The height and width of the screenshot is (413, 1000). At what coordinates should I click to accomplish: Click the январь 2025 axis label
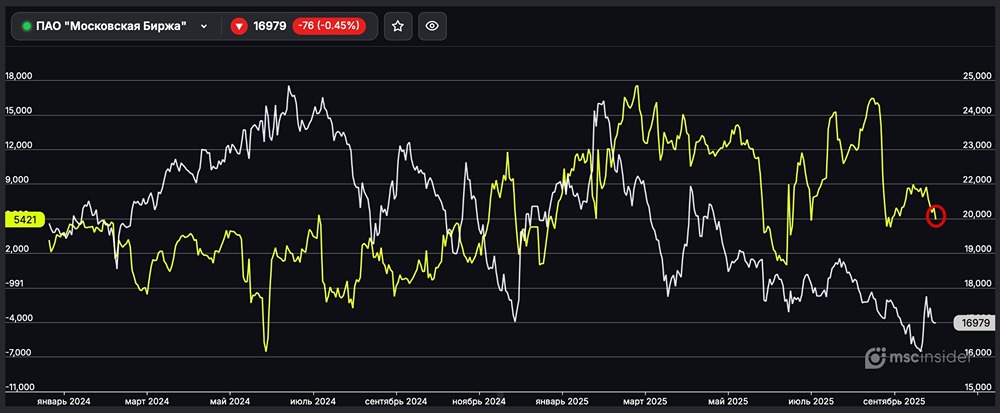point(562,402)
